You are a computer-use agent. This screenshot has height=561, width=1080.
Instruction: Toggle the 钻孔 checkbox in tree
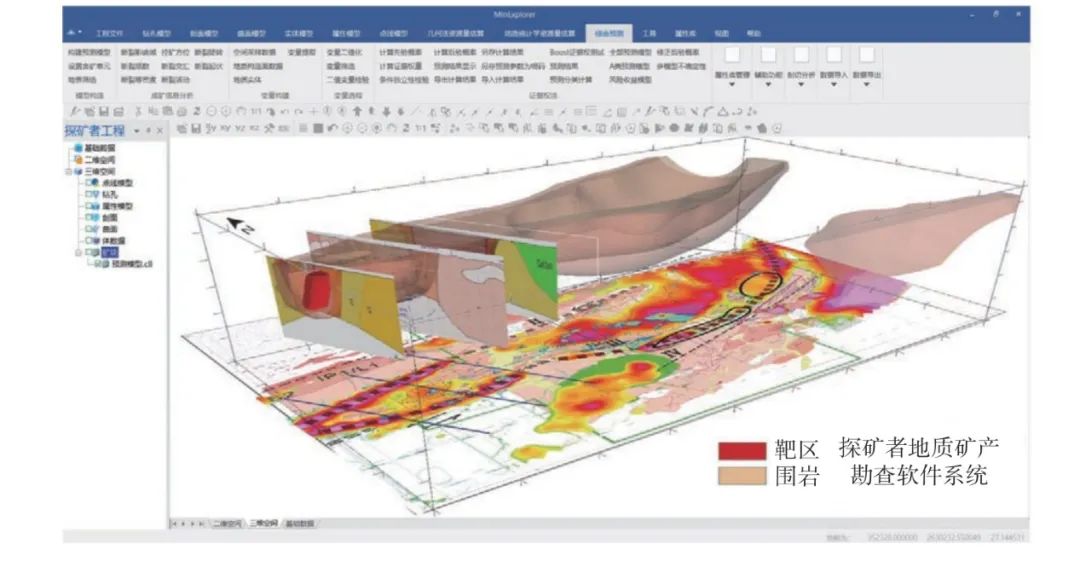[90, 194]
